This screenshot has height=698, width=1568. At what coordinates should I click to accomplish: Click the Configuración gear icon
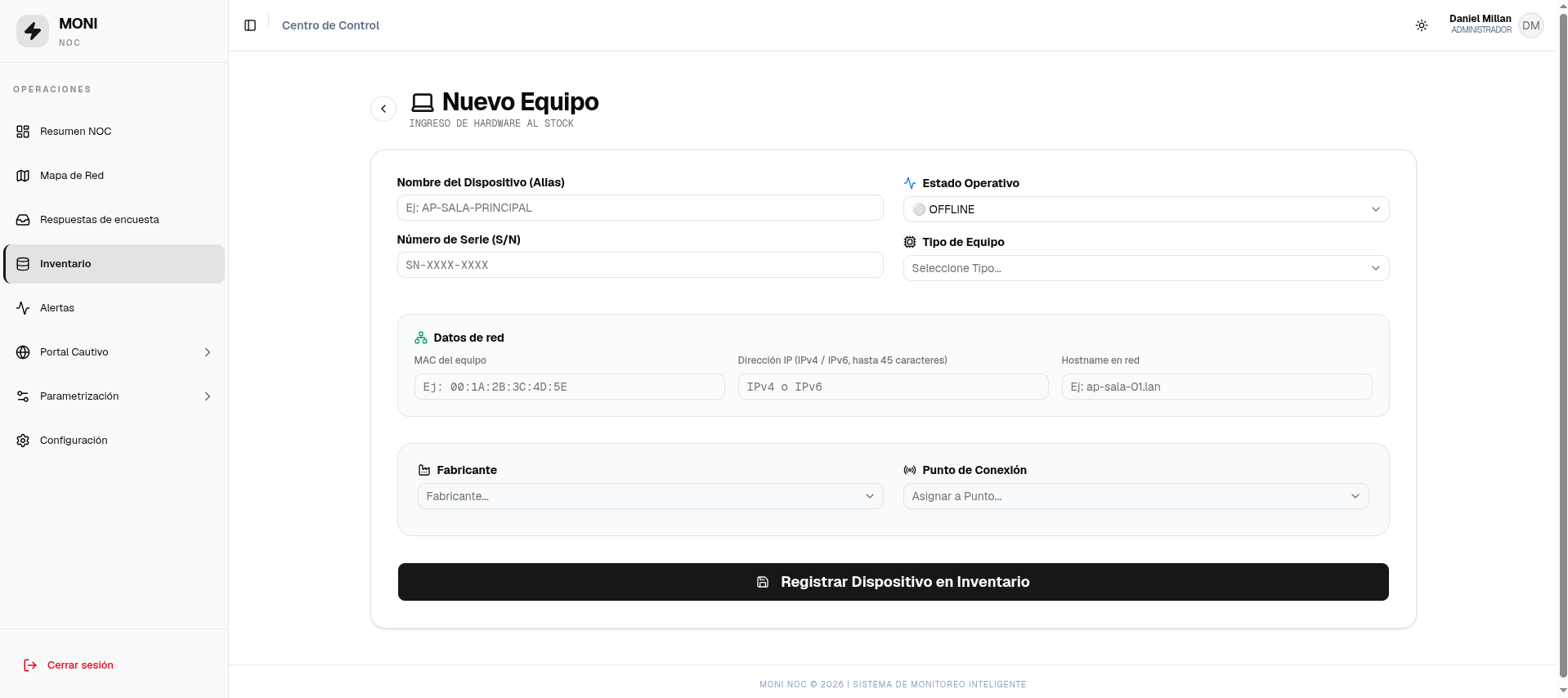point(23,441)
